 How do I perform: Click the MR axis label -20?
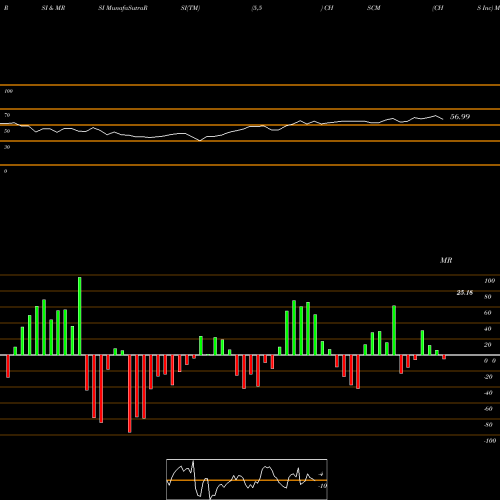488,377
